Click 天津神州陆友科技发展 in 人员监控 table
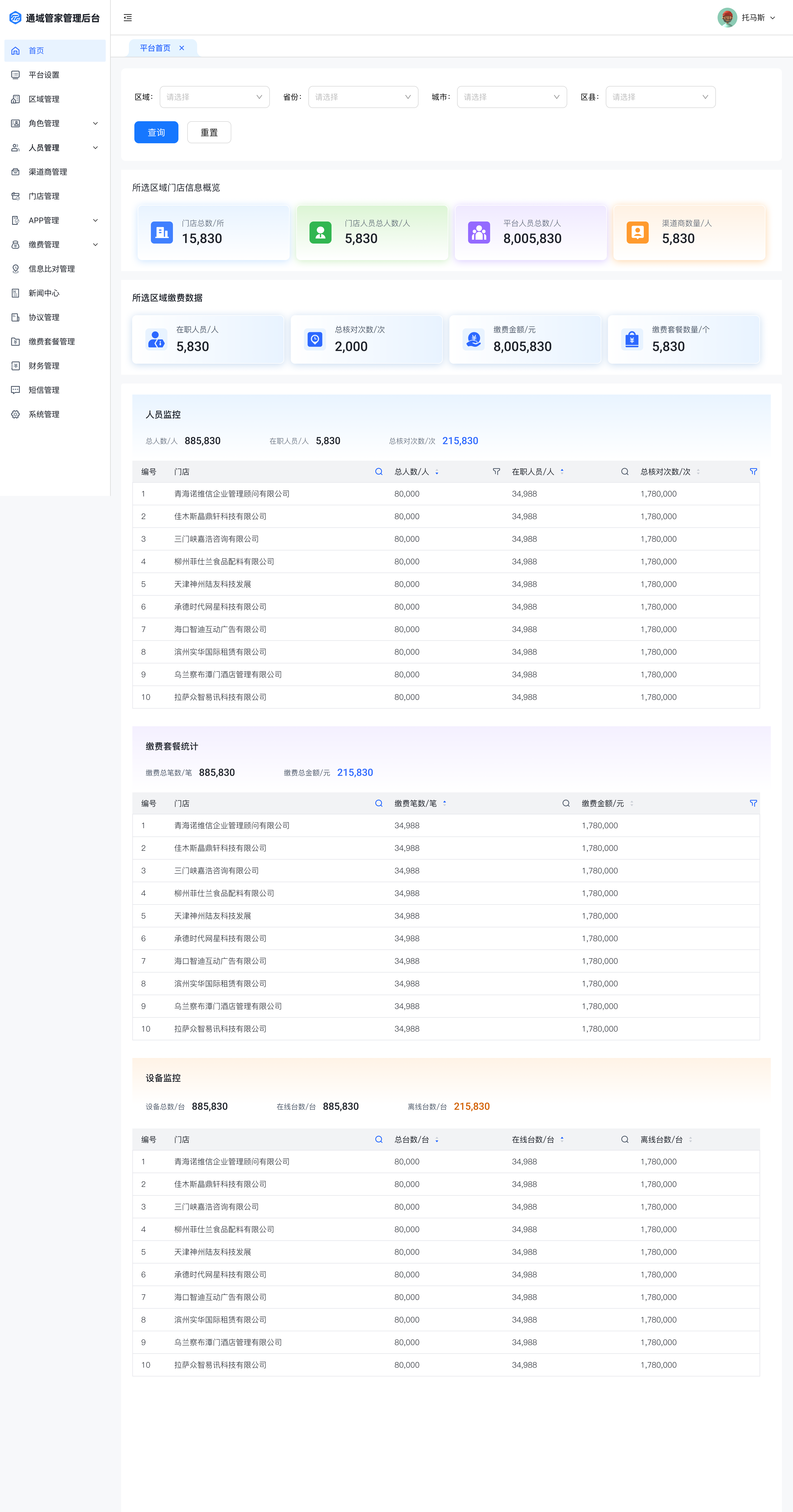 (212, 584)
